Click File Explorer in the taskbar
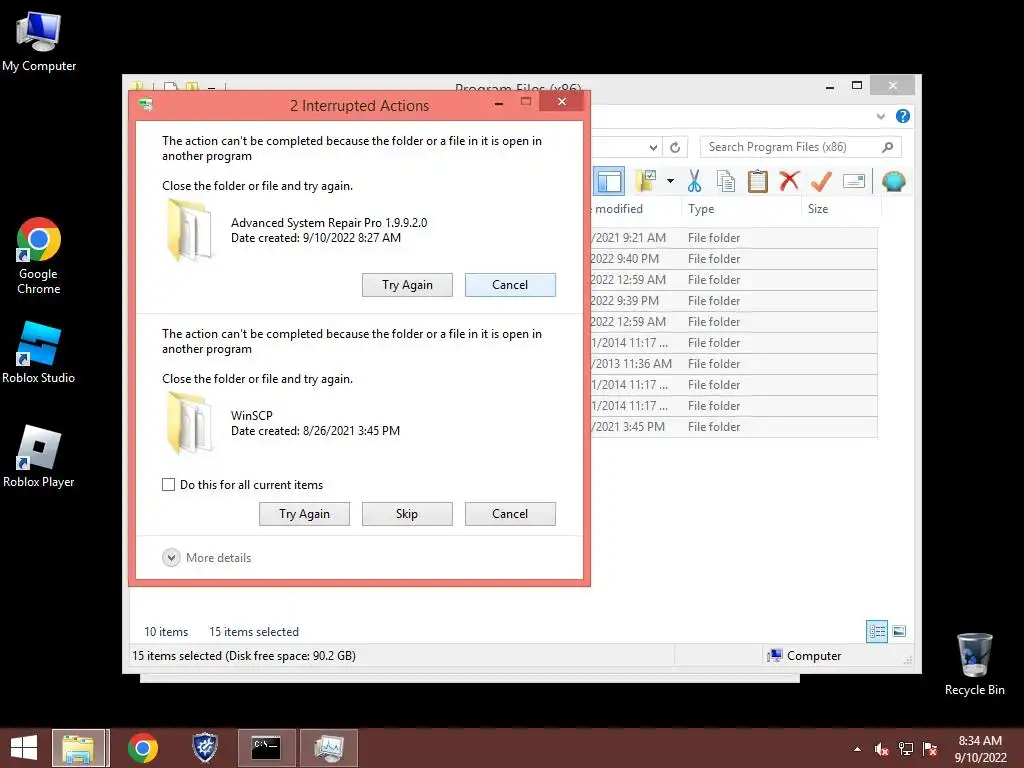Viewport: 1024px width, 768px height. 78,748
